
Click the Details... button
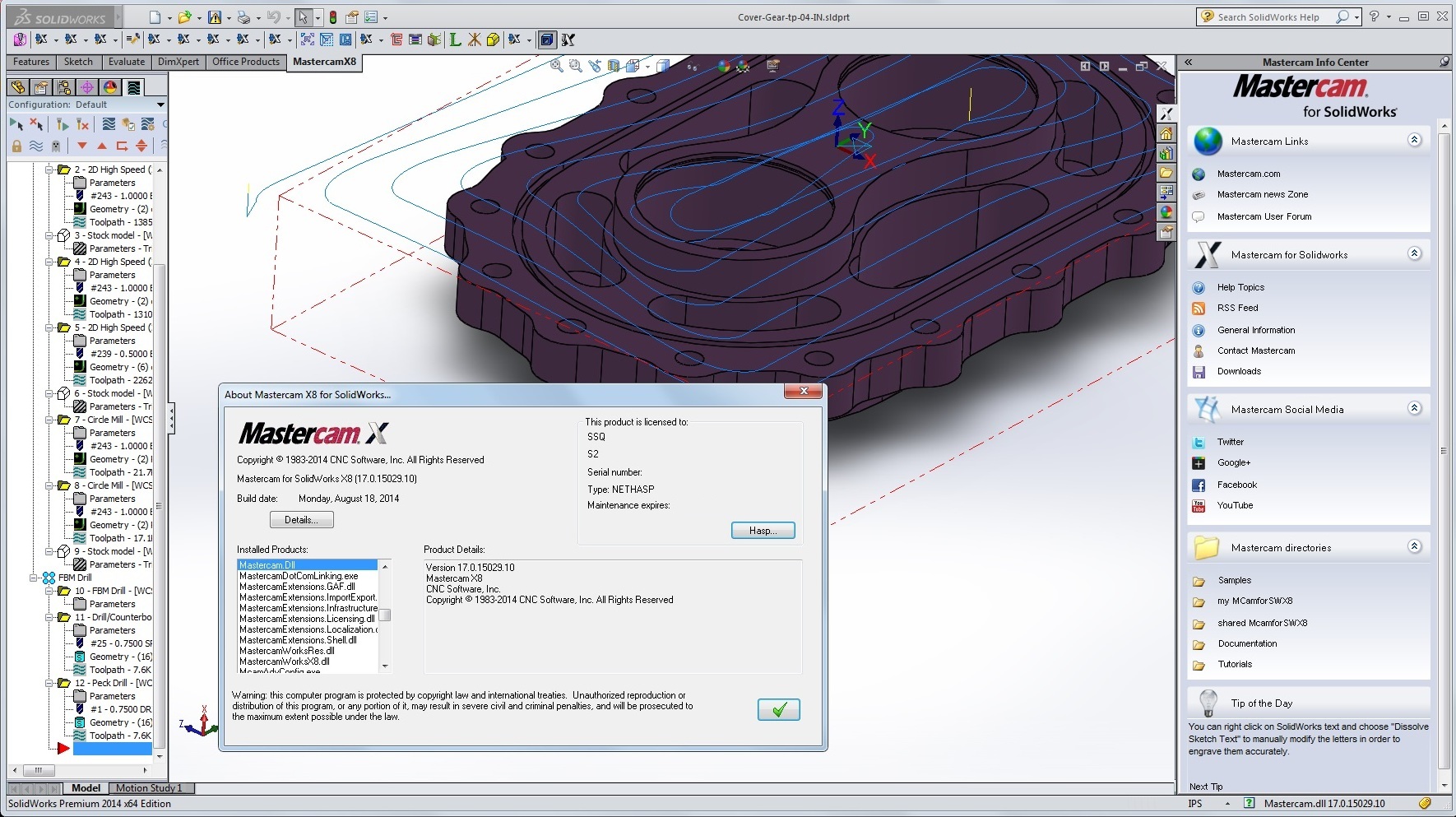pyautogui.click(x=302, y=520)
